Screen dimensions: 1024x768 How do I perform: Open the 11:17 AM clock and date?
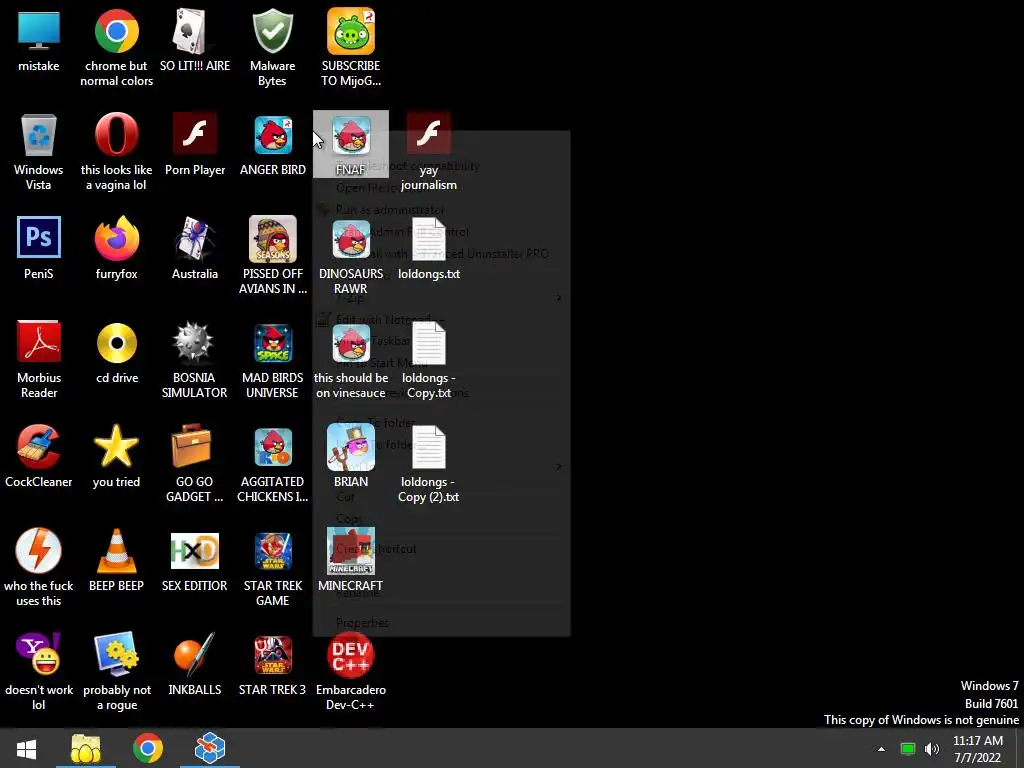point(978,749)
